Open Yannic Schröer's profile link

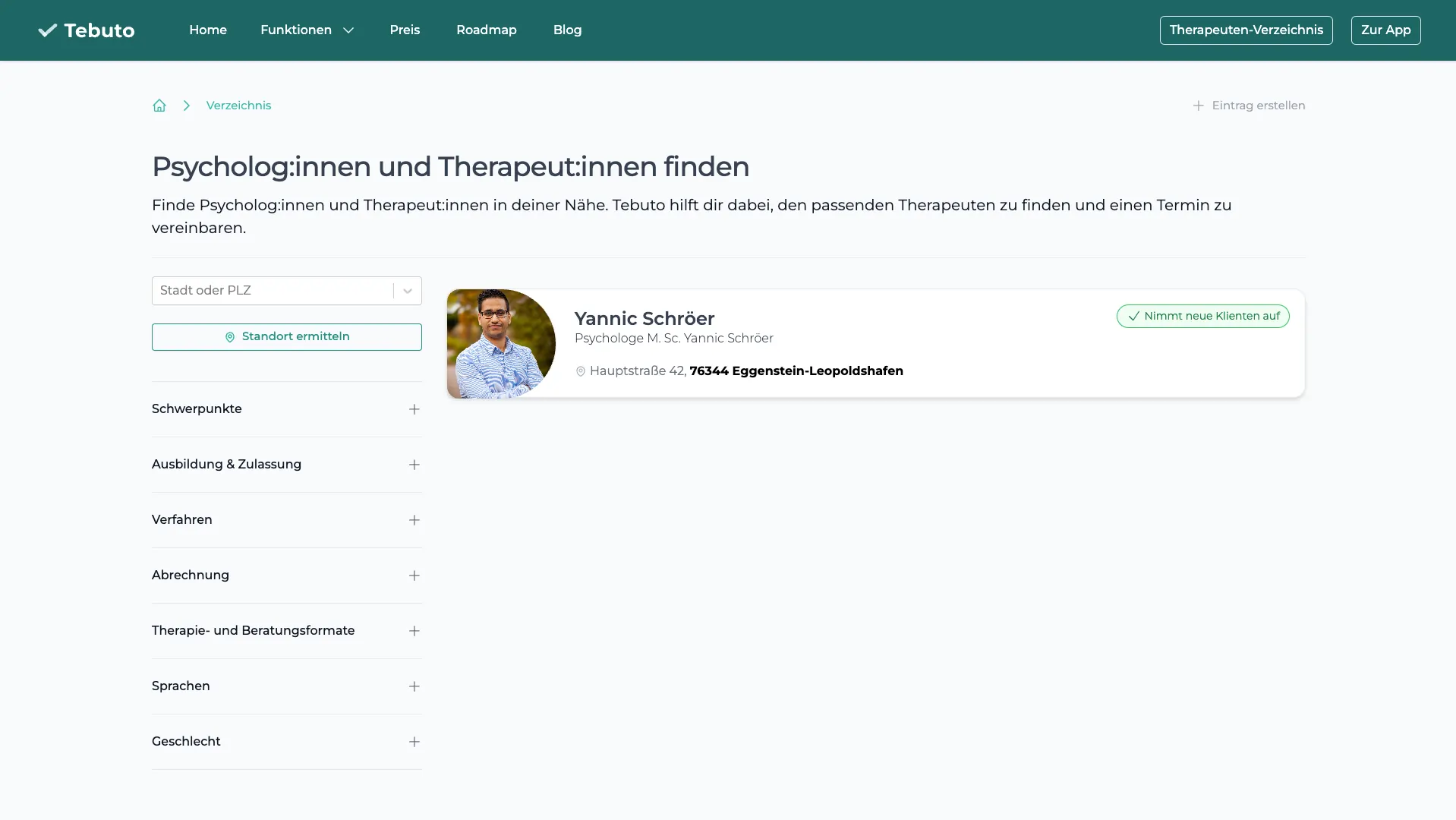[644, 318]
